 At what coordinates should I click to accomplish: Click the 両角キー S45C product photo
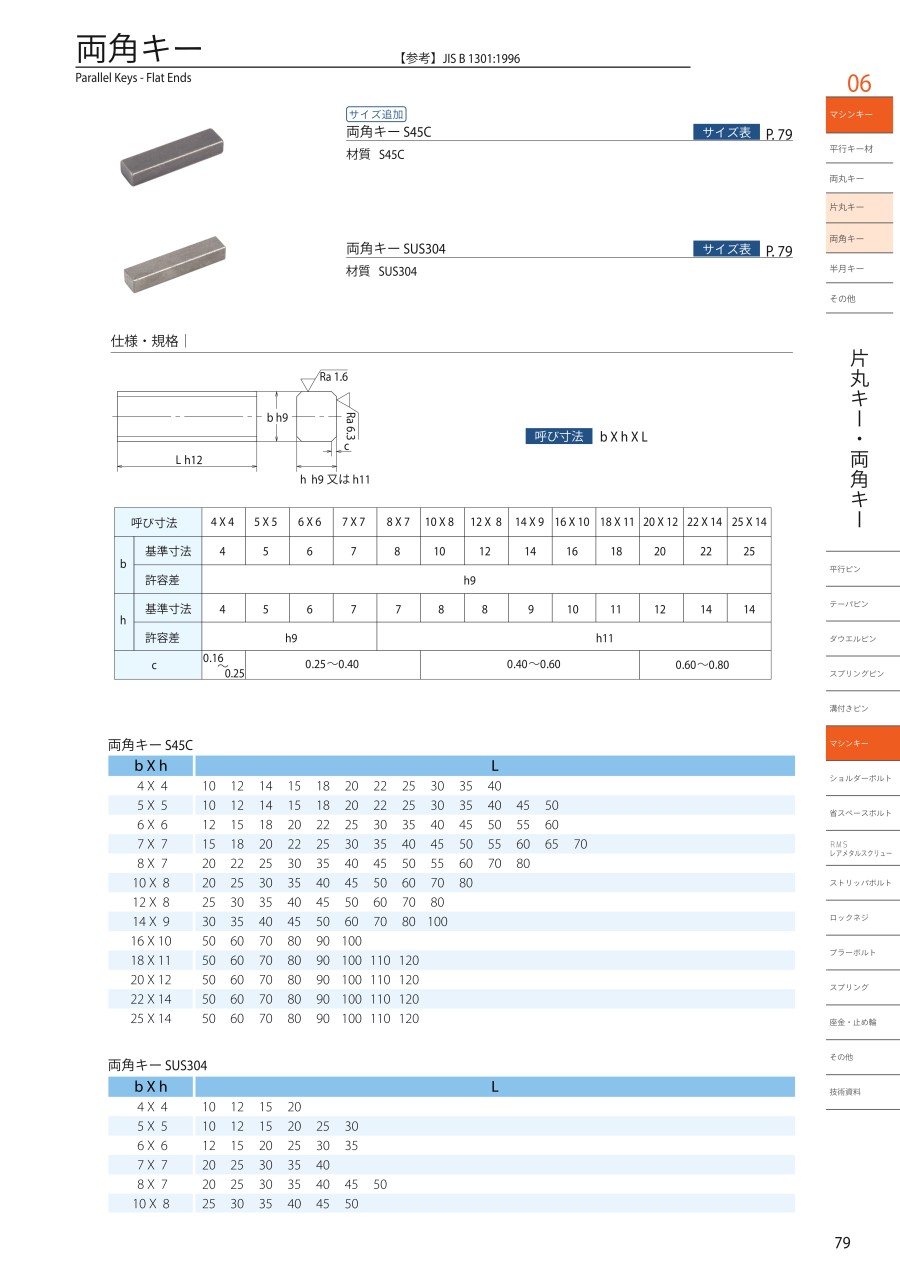point(171,157)
